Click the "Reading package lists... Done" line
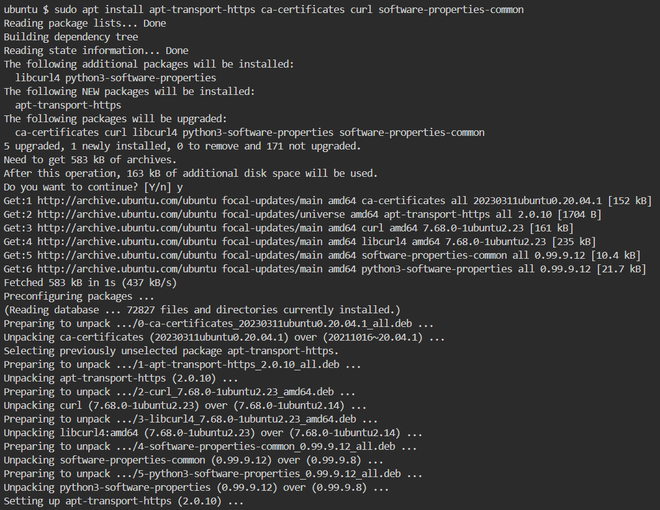 85,23
